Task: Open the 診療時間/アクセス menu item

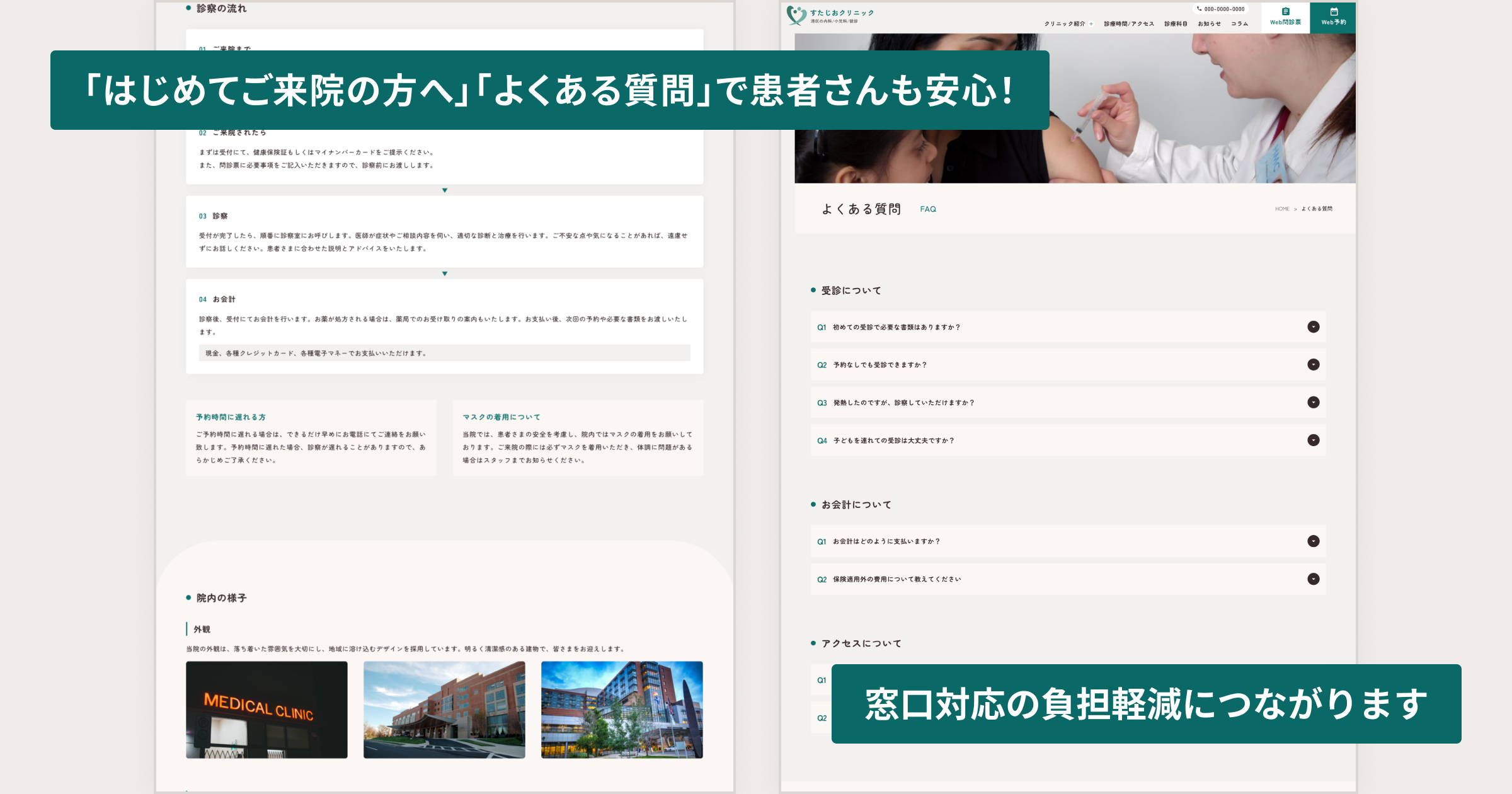Action: (x=1129, y=24)
